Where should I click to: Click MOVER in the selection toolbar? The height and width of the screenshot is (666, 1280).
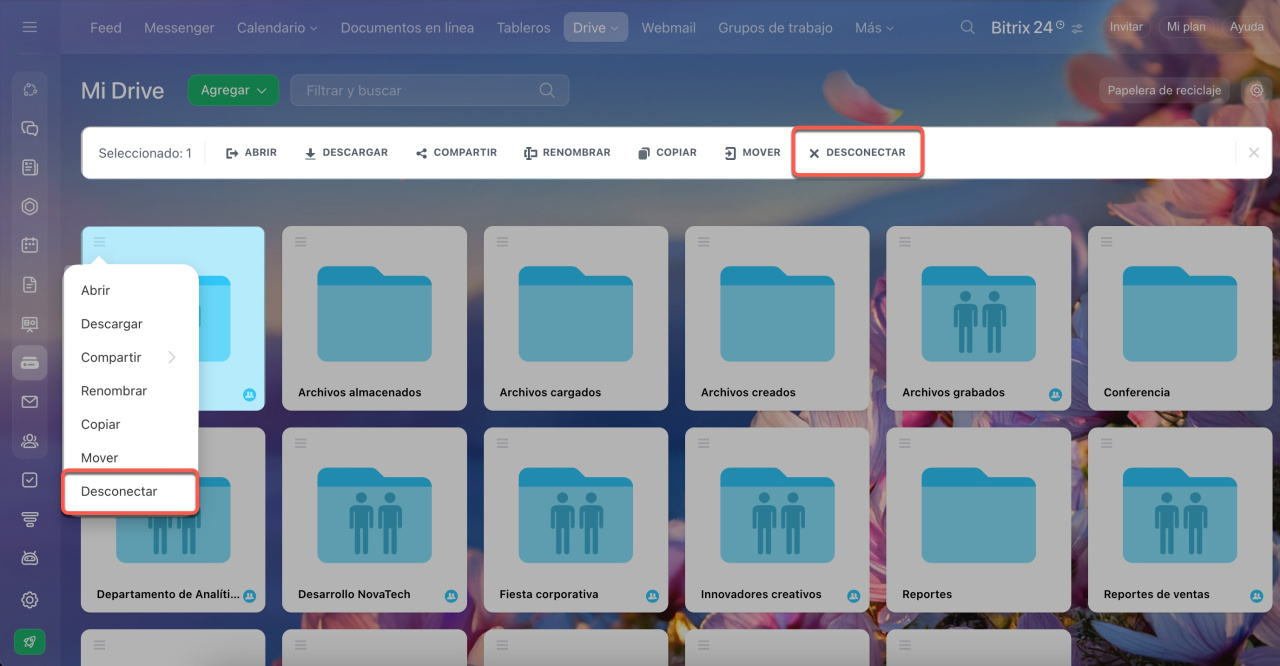pos(752,153)
